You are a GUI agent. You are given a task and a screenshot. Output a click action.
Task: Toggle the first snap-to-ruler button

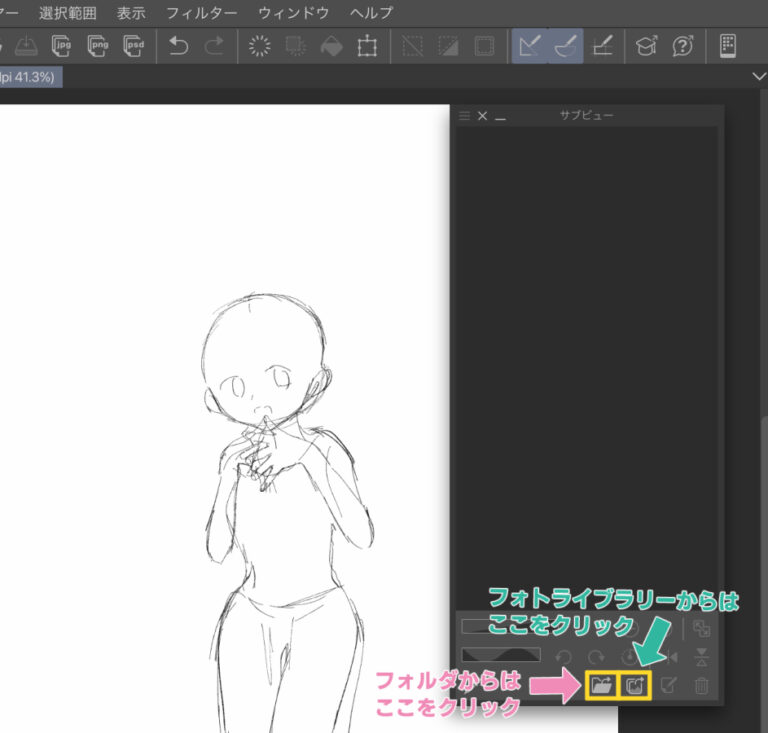[x=530, y=46]
